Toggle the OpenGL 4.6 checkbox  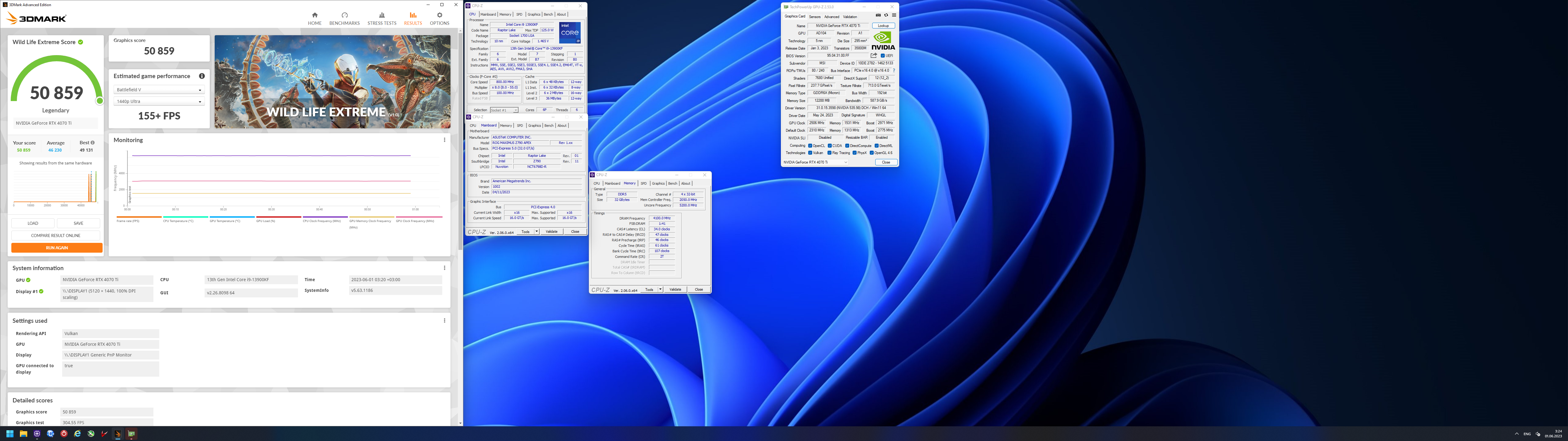(872, 153)
